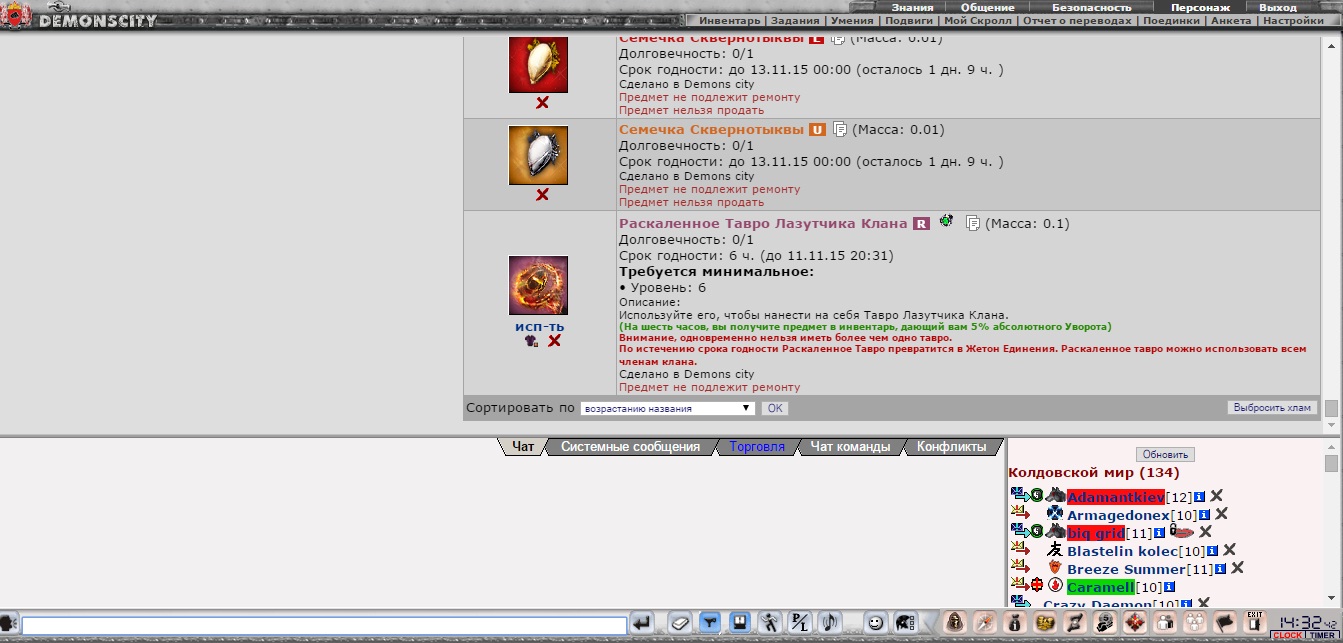Click the Раскаленное Тавро item thumbnail
Viewport: 1343px width, 643px height.
(x=538, y=285)
